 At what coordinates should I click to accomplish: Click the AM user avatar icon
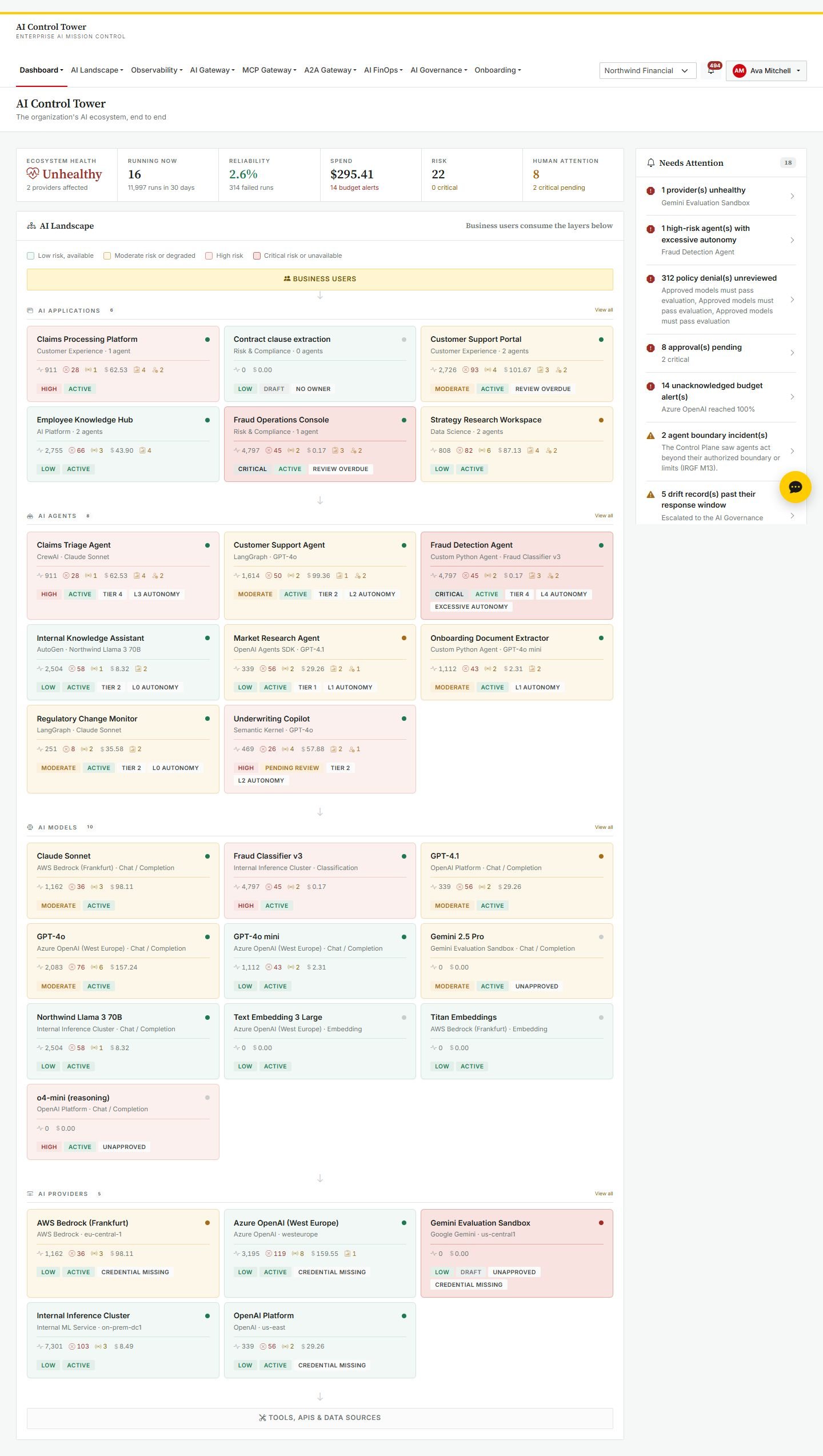click(x=739, y=71)
